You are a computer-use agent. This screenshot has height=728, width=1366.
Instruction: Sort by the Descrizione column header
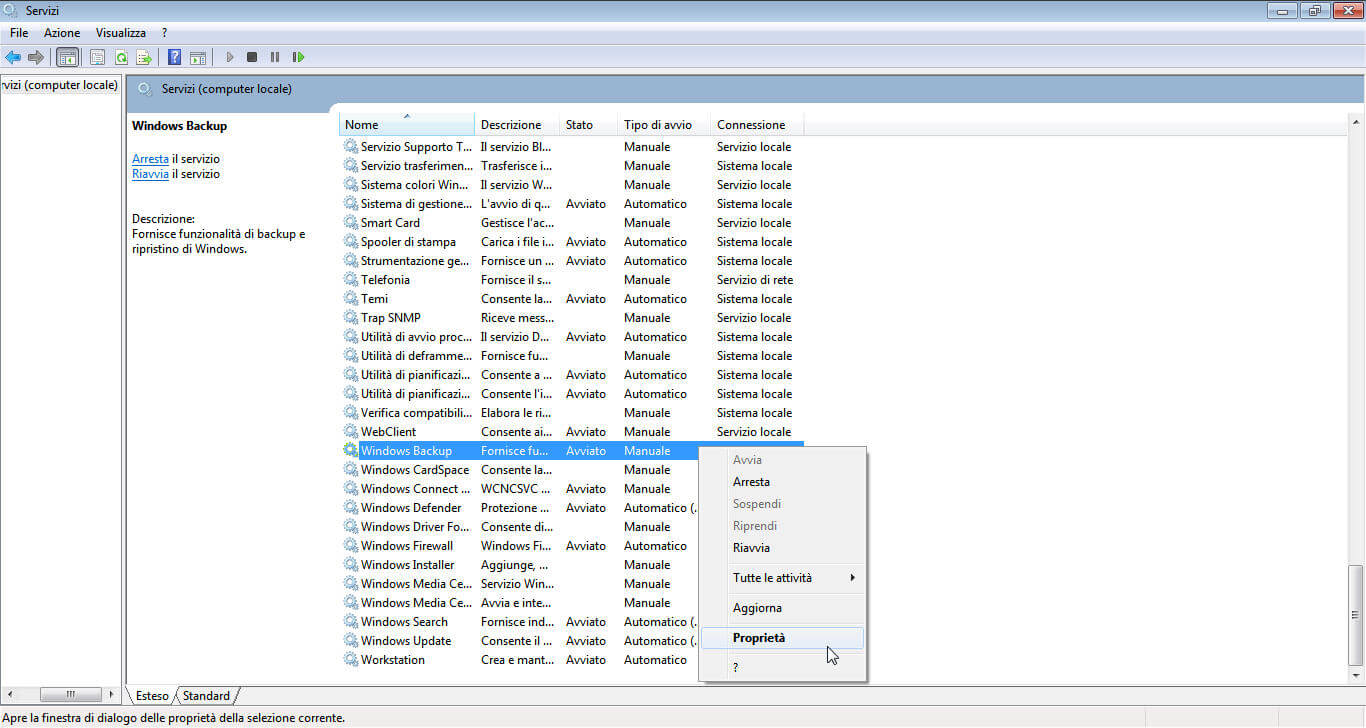click(517, 125)
